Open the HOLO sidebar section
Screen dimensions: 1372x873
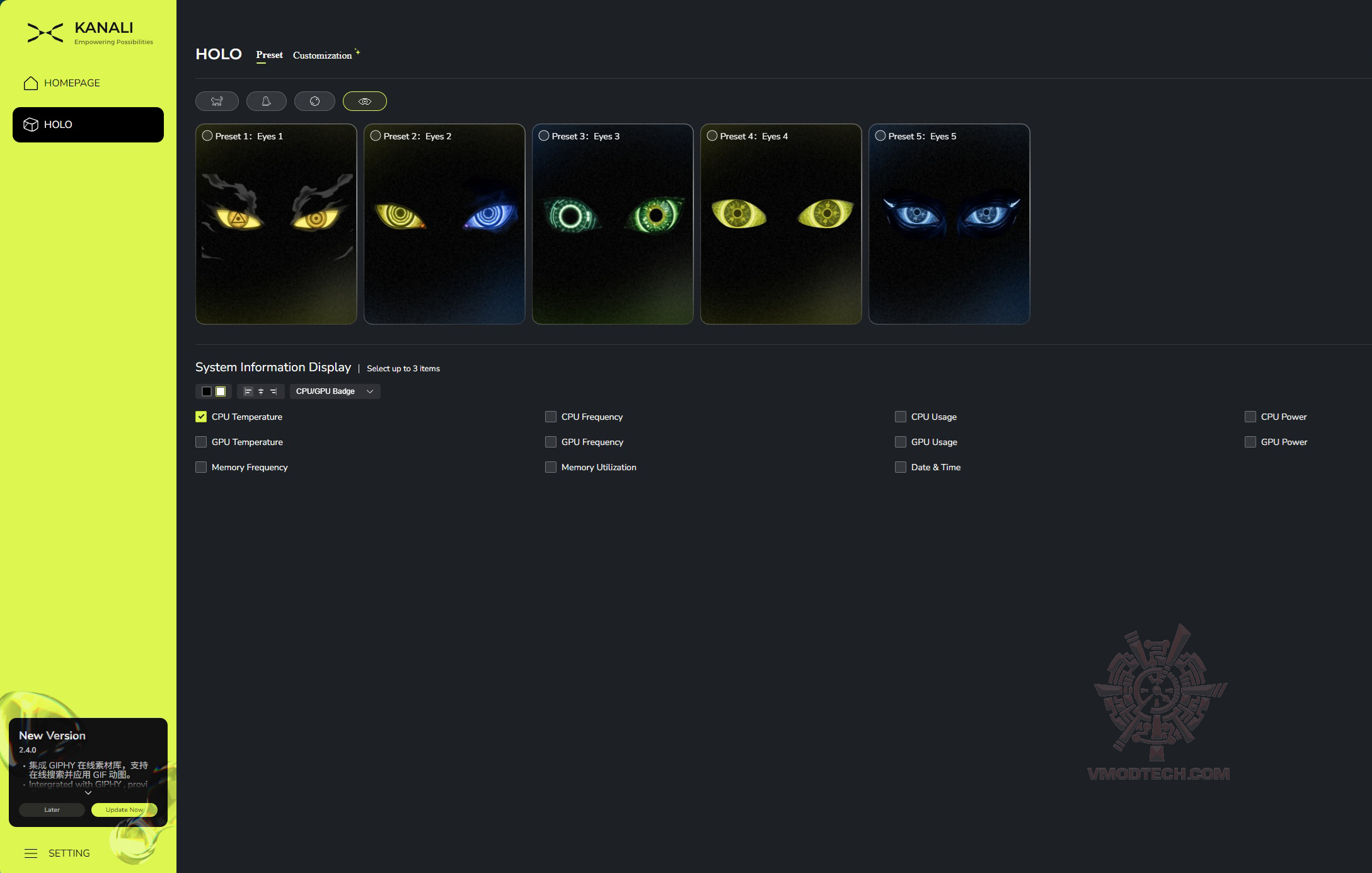tap(88, 125)
